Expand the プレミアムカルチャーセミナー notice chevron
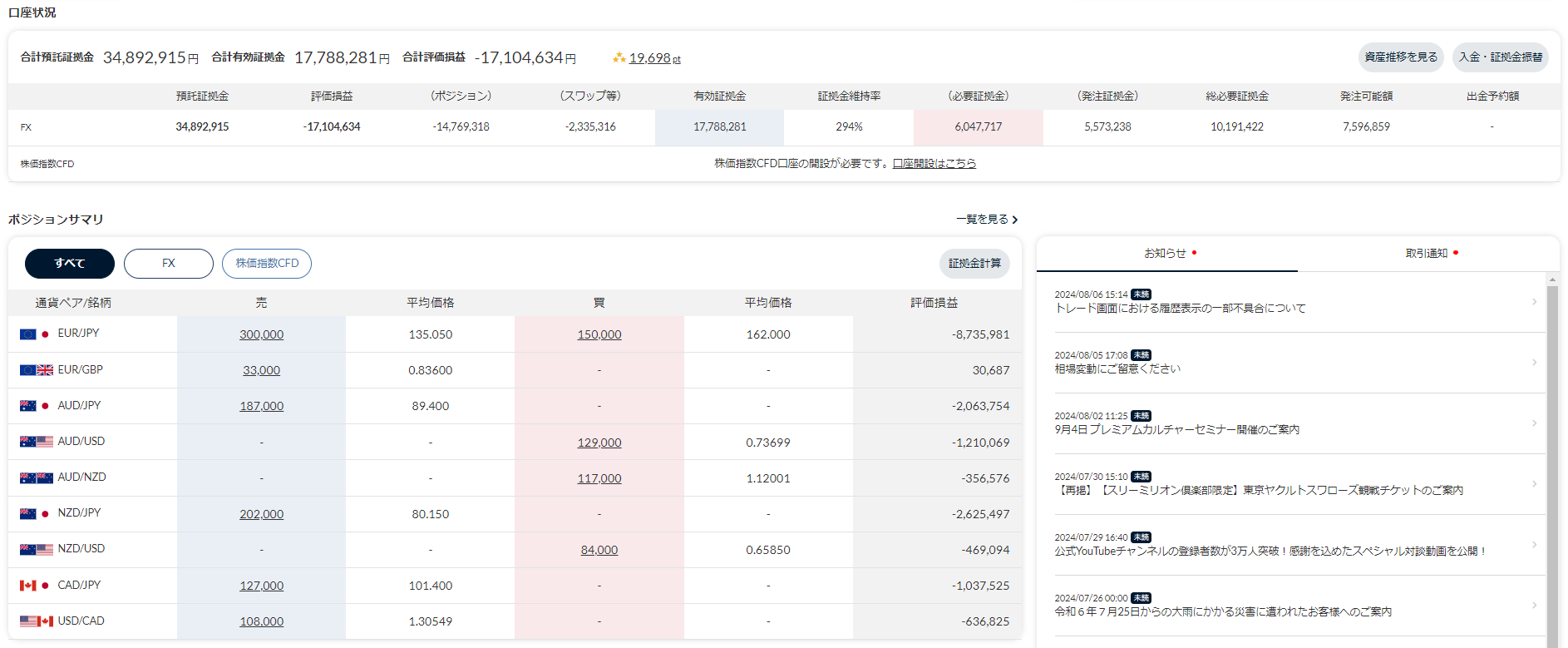 click(x=1534, y=423)
